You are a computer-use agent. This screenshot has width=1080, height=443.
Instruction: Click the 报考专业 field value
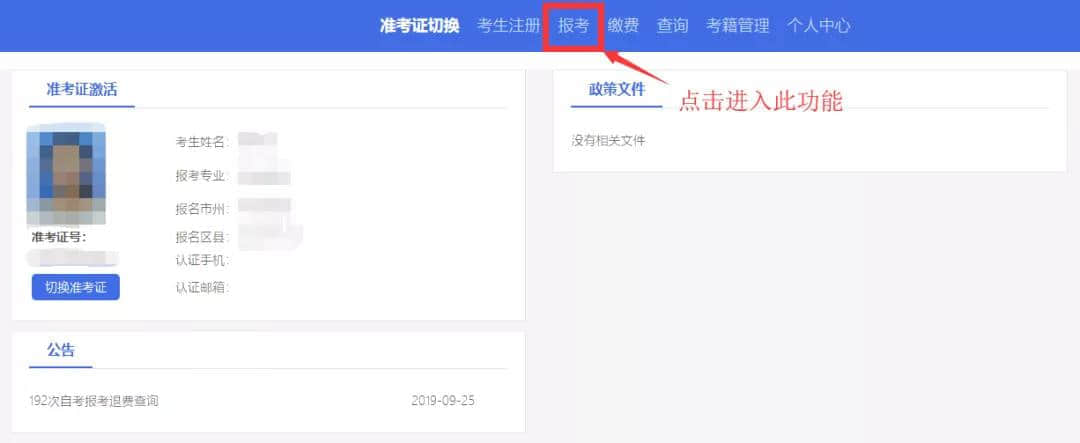tap(264, 177)
